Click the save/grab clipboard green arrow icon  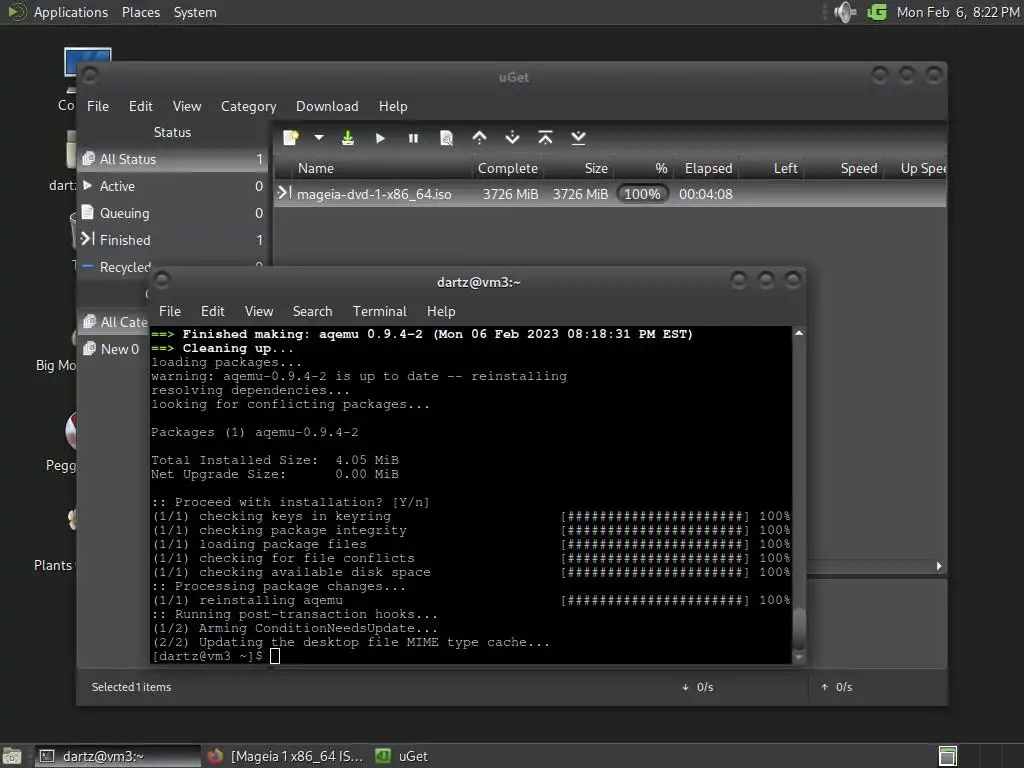coord(348,138)
